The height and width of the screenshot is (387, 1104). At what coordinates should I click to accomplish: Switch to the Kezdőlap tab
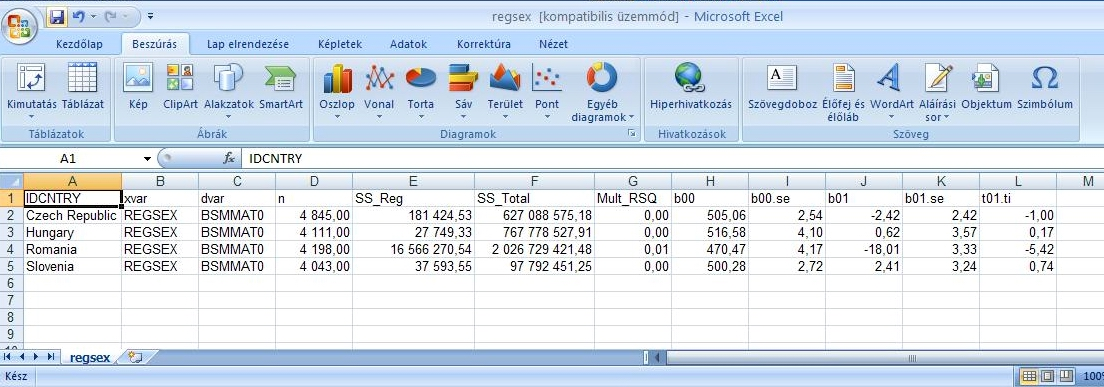tap(79, 44)
